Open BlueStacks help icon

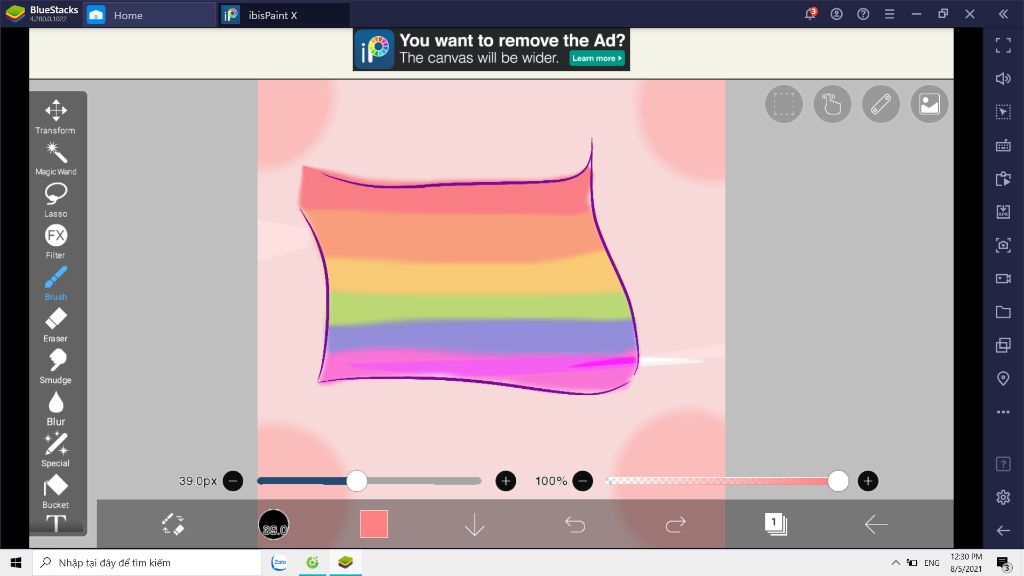[x=863, y=14]
